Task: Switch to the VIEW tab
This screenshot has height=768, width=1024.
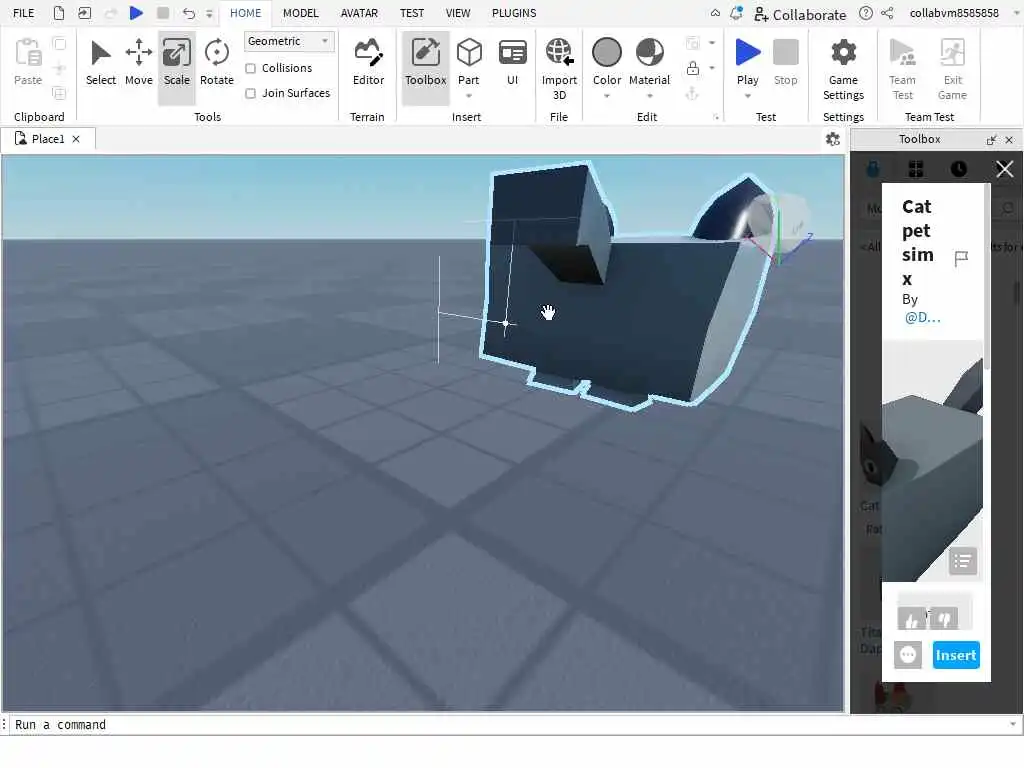Action: [x=458, y=13]
